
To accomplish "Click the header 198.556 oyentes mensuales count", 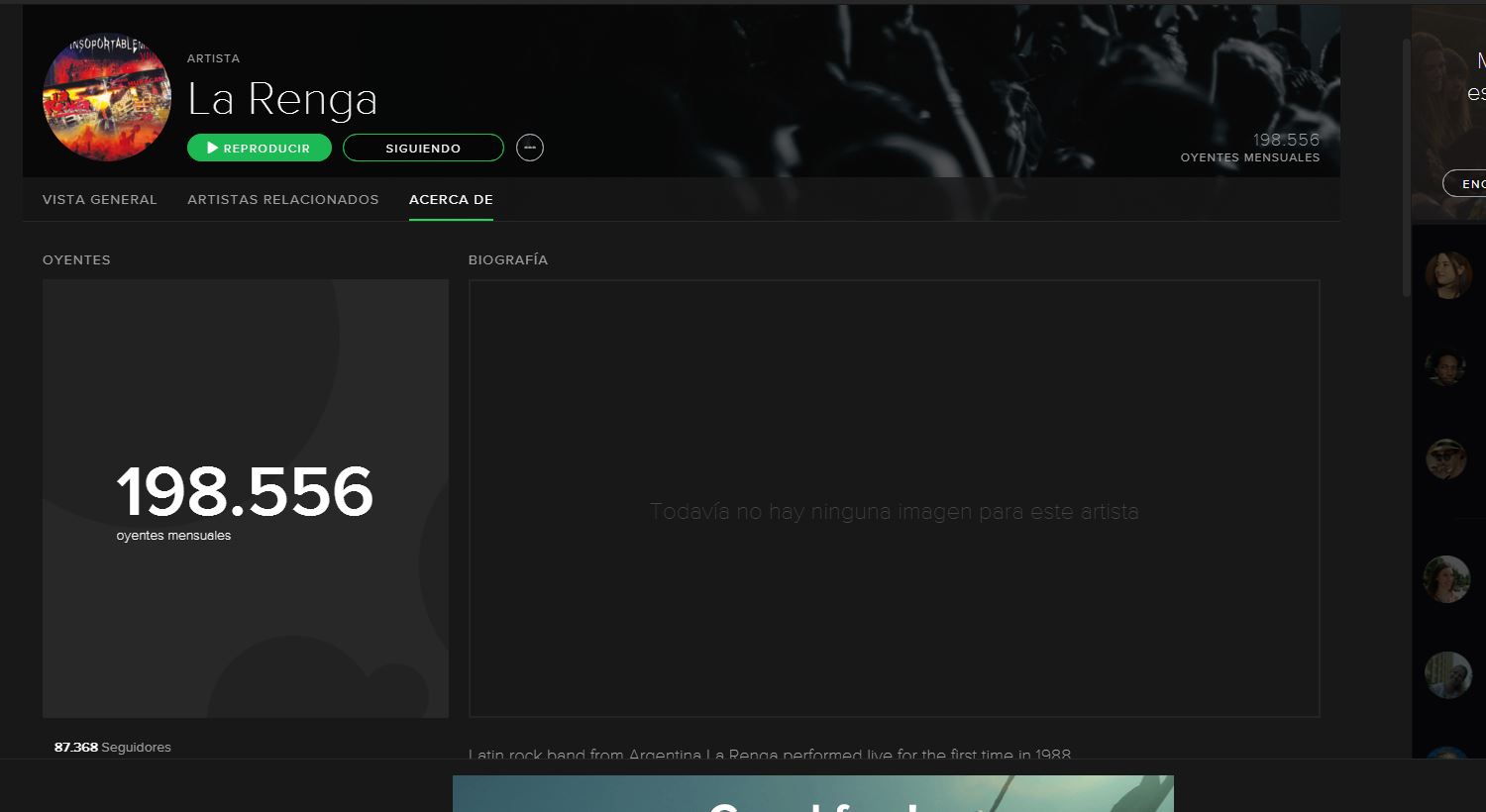I will (x=1250, y=147).
